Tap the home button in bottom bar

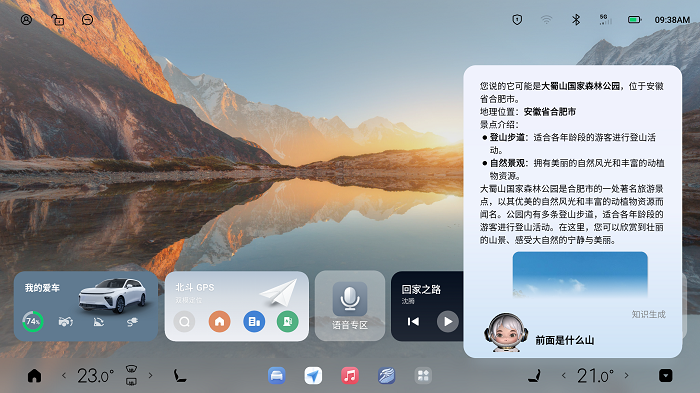pos(34,376)
